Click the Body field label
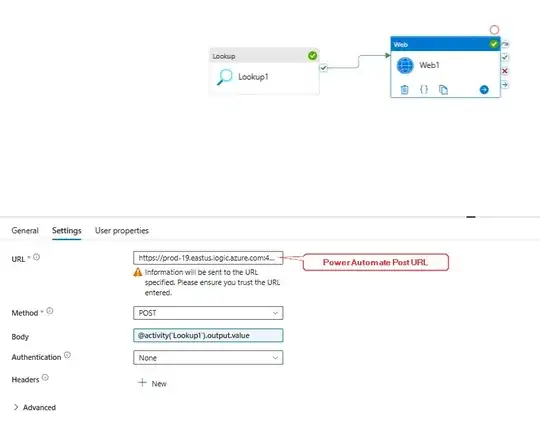540x434 pixels. 20,337
